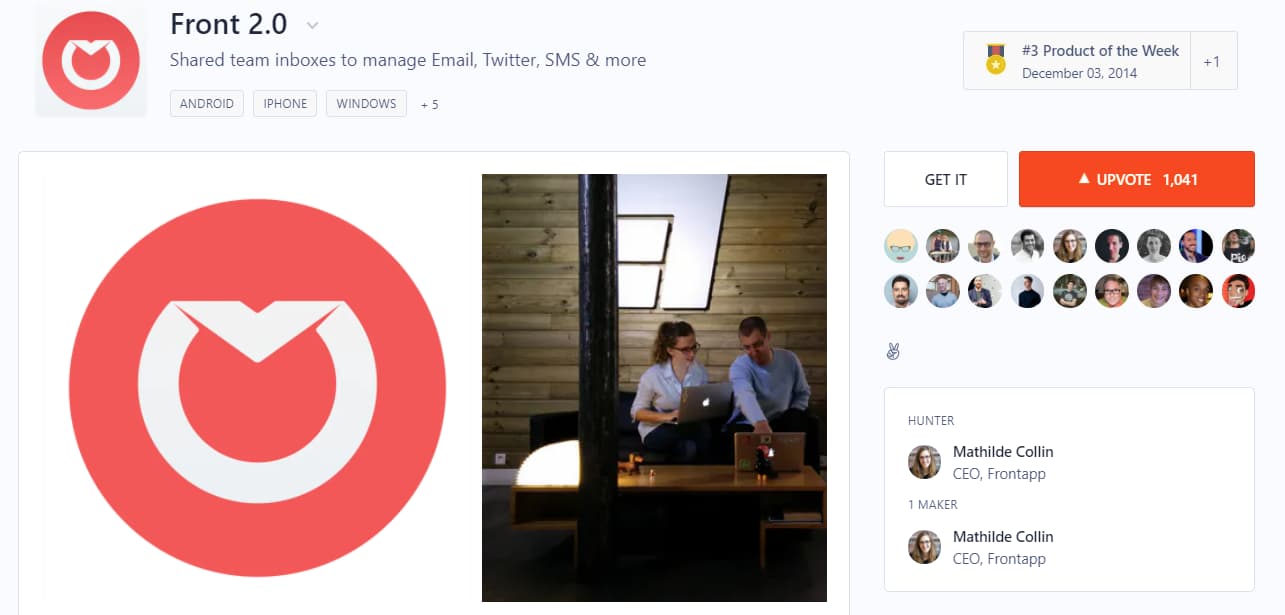
Task: Click the upvote triangle arrow icon
Action: pyautogui.click(x=1083, y=179)
